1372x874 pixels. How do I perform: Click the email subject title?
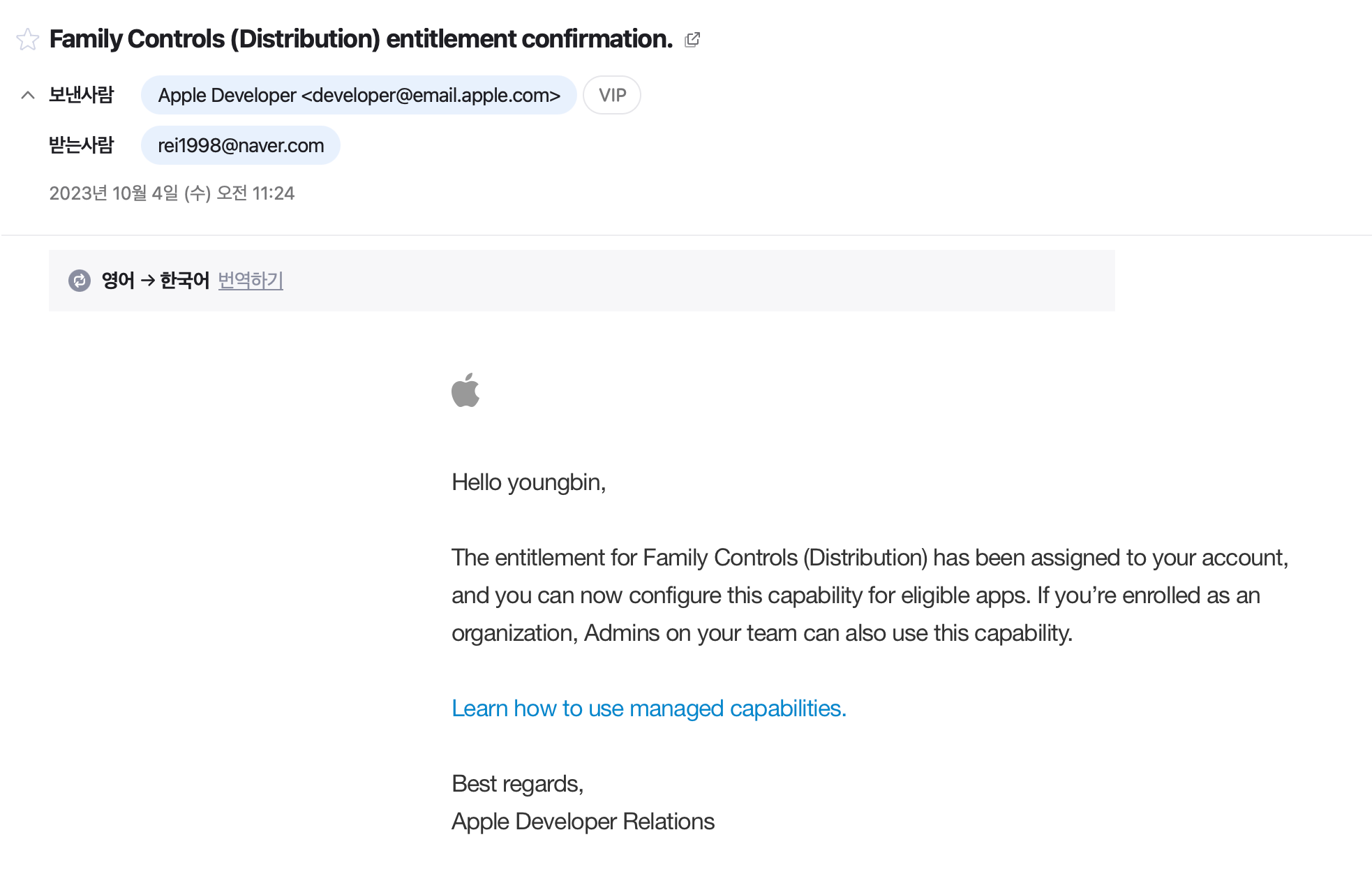pos(361,39)
